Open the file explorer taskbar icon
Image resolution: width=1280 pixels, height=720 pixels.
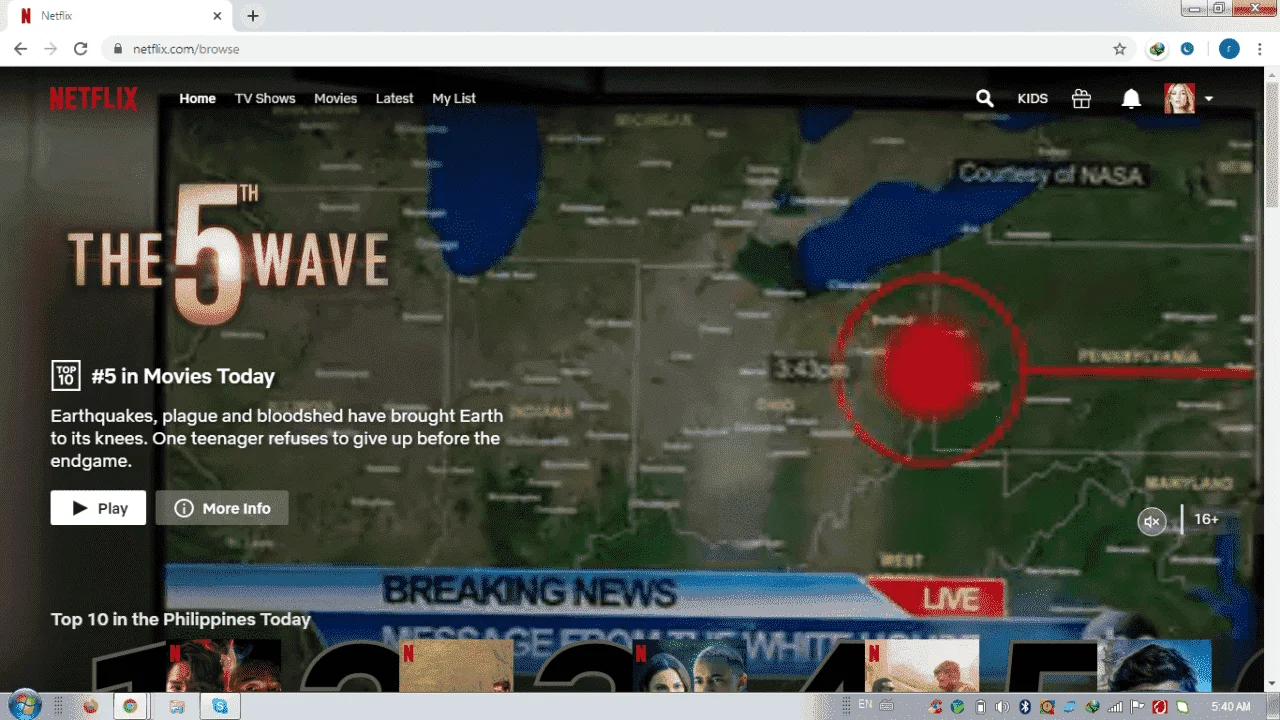pyautogui.click(x=177, y=706)
